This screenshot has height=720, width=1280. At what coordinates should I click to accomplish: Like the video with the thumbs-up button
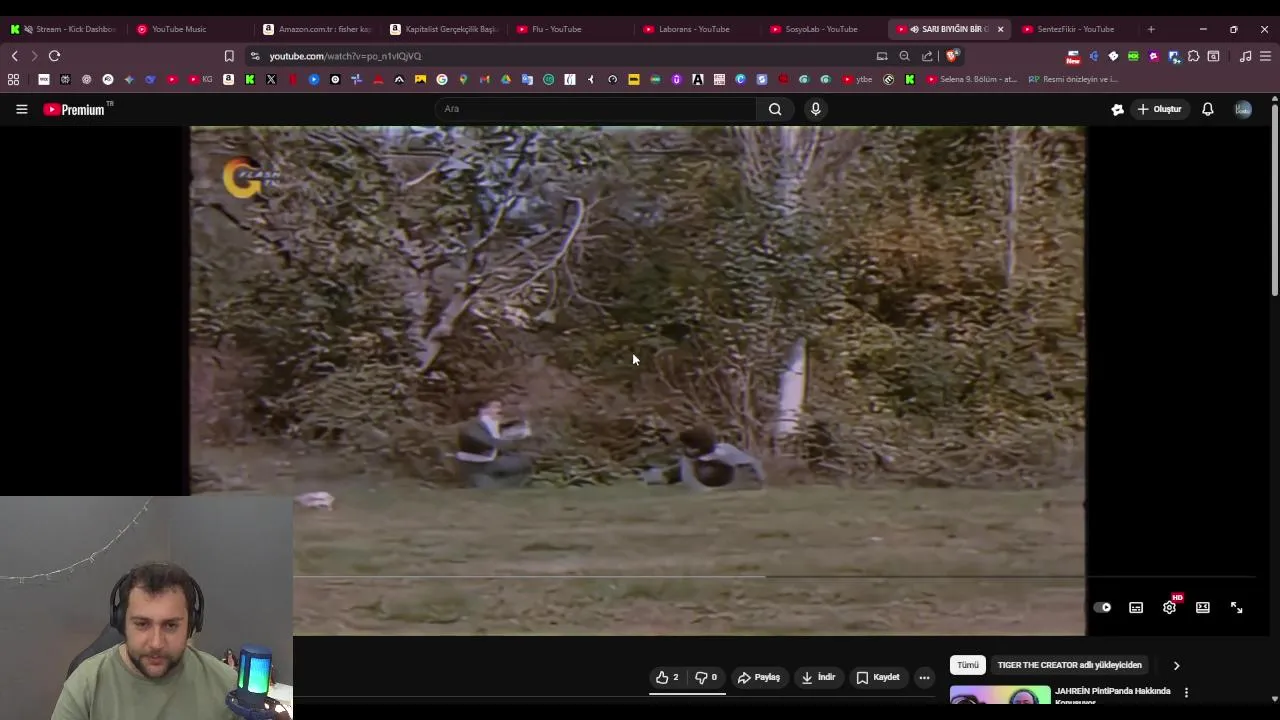pos(667,677)
